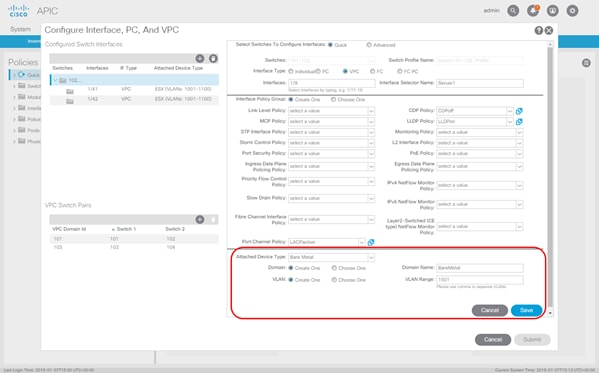Open the Slow Drain Policy dropdown
The image size is (599, 373).
pos(371,198)
